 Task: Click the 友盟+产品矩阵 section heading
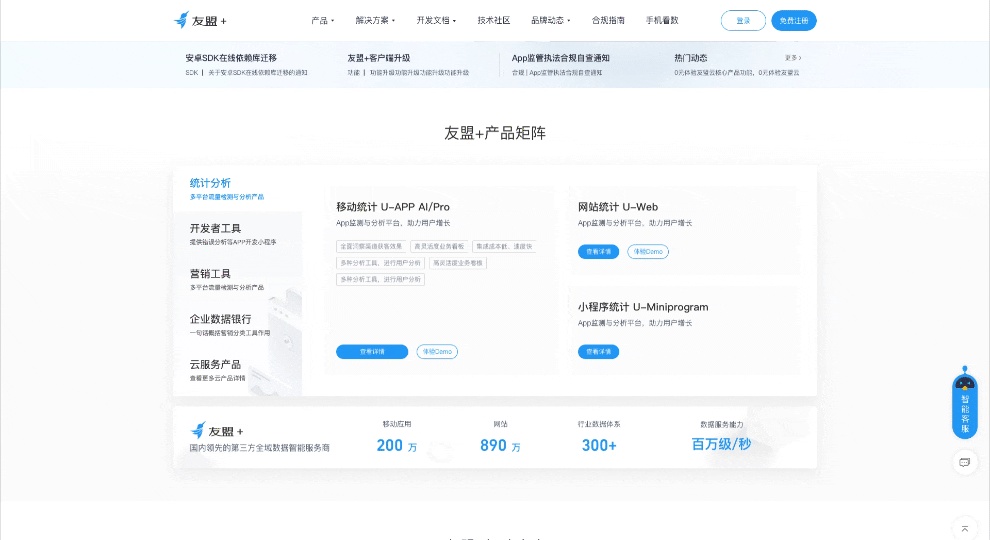click(x=495, y=133)
